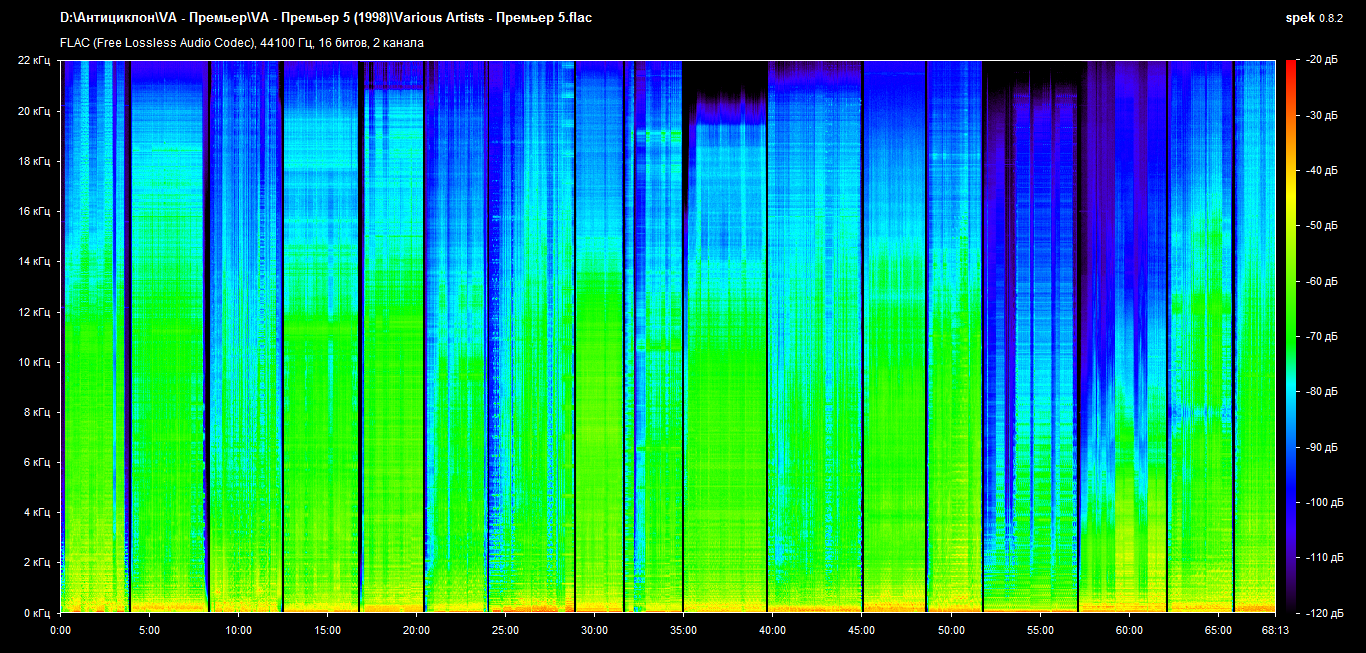Select the 0:00 time axis label
Image resolution: width=1366 pixels, height=653 pixels.
[x=60, y=631]
